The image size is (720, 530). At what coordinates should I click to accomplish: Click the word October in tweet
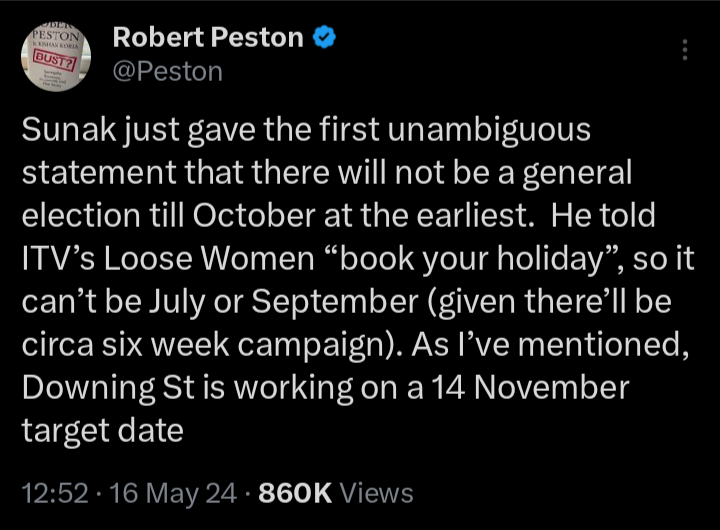click(x=254, y=215)
